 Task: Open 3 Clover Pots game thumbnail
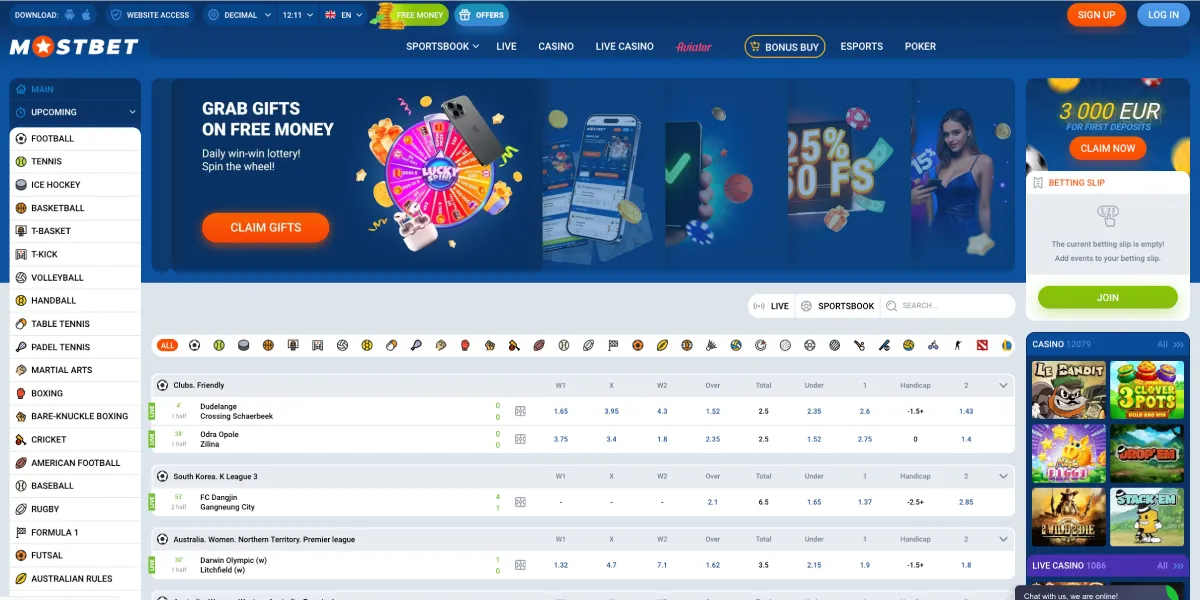(x=1147, y=390)
